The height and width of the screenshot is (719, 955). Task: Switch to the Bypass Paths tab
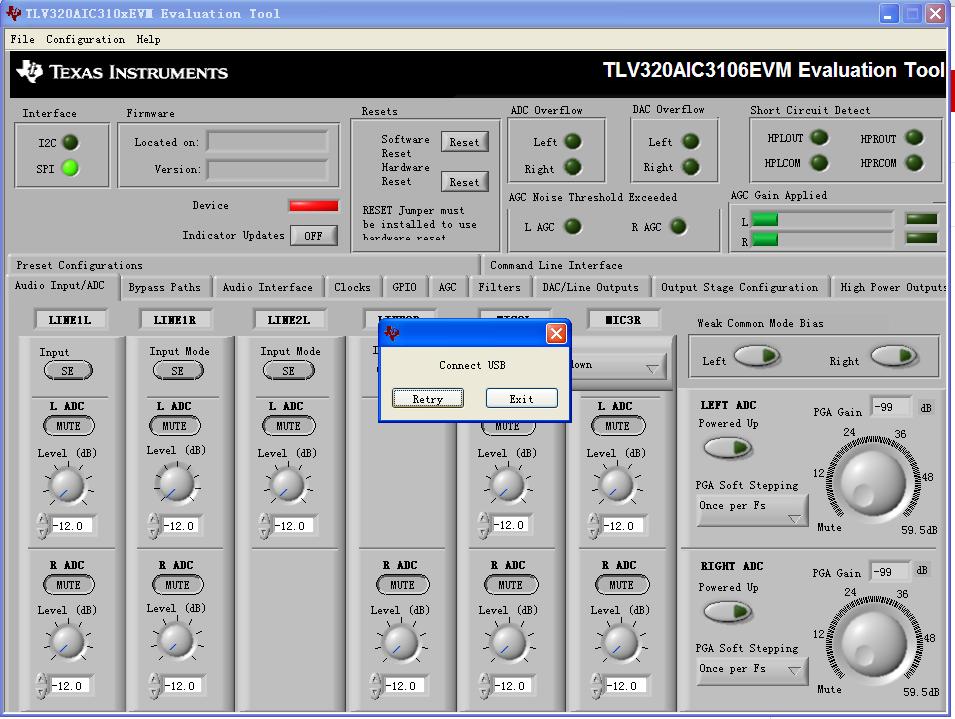164,287
